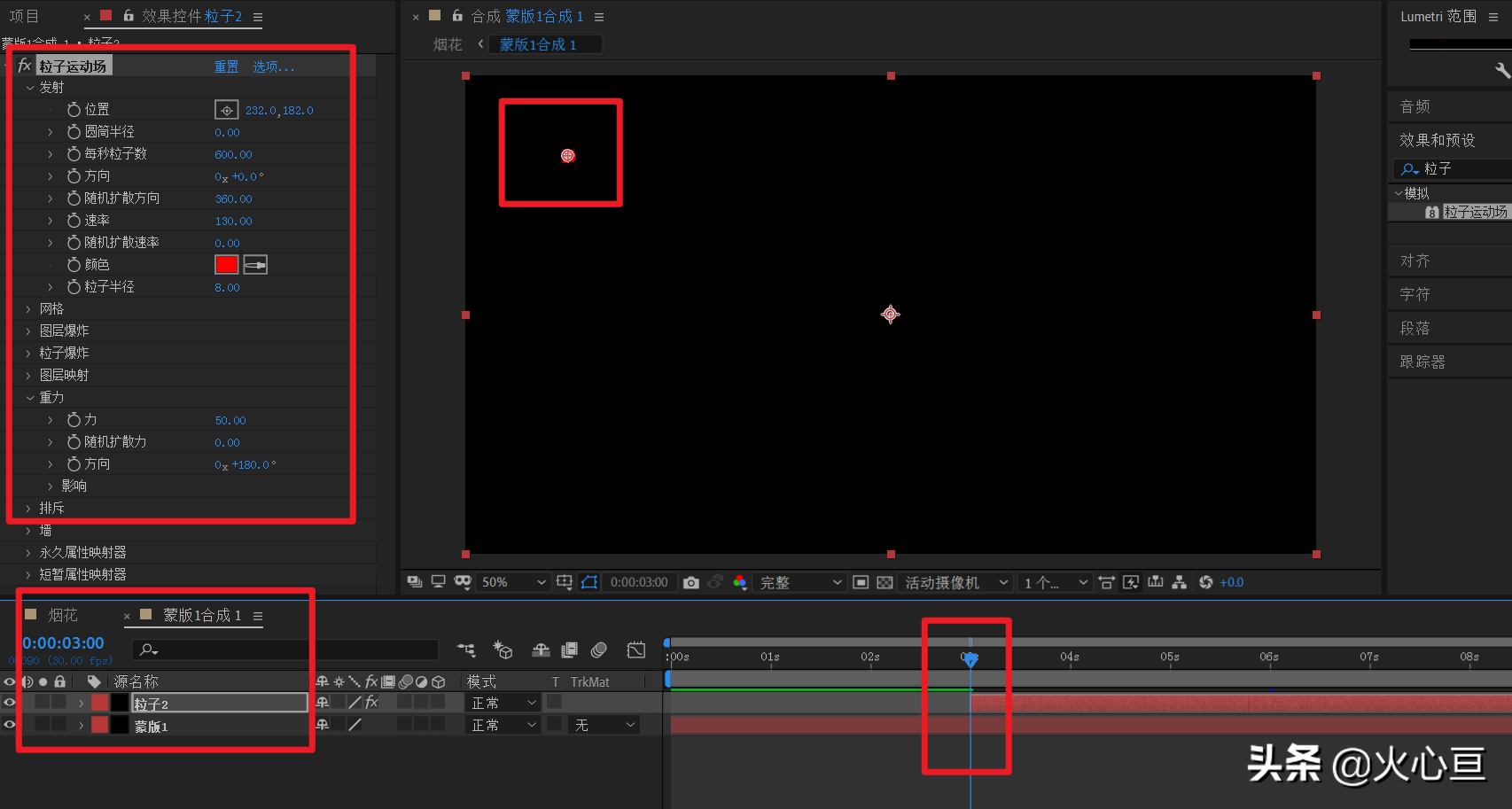This screenshot has height=809, width=1512.
Task: Click 选项... link for 粒子运动场
Action: (x=273, y=66)
